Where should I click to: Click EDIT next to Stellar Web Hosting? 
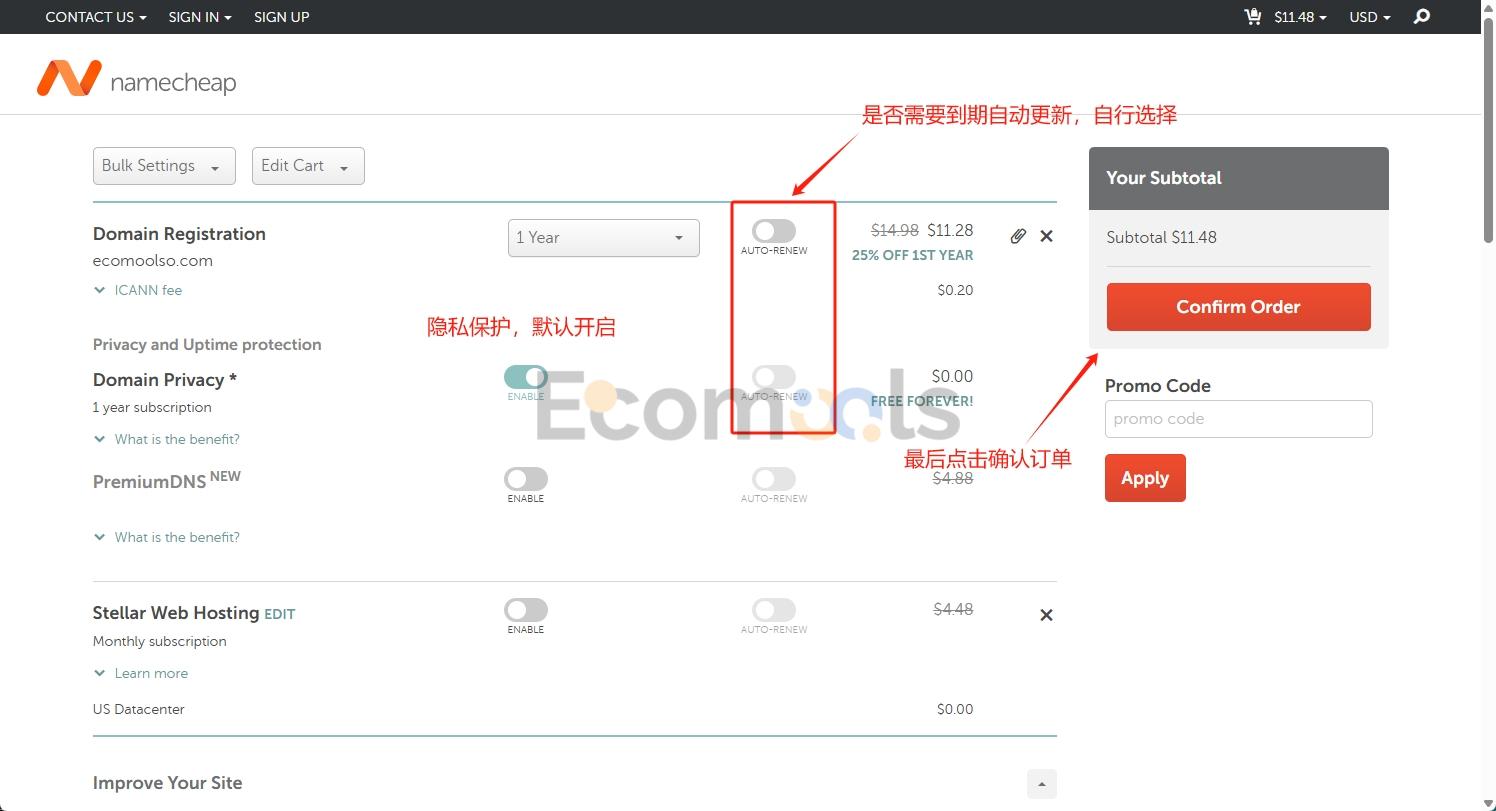pyautogui.click(x=279, y=614)
